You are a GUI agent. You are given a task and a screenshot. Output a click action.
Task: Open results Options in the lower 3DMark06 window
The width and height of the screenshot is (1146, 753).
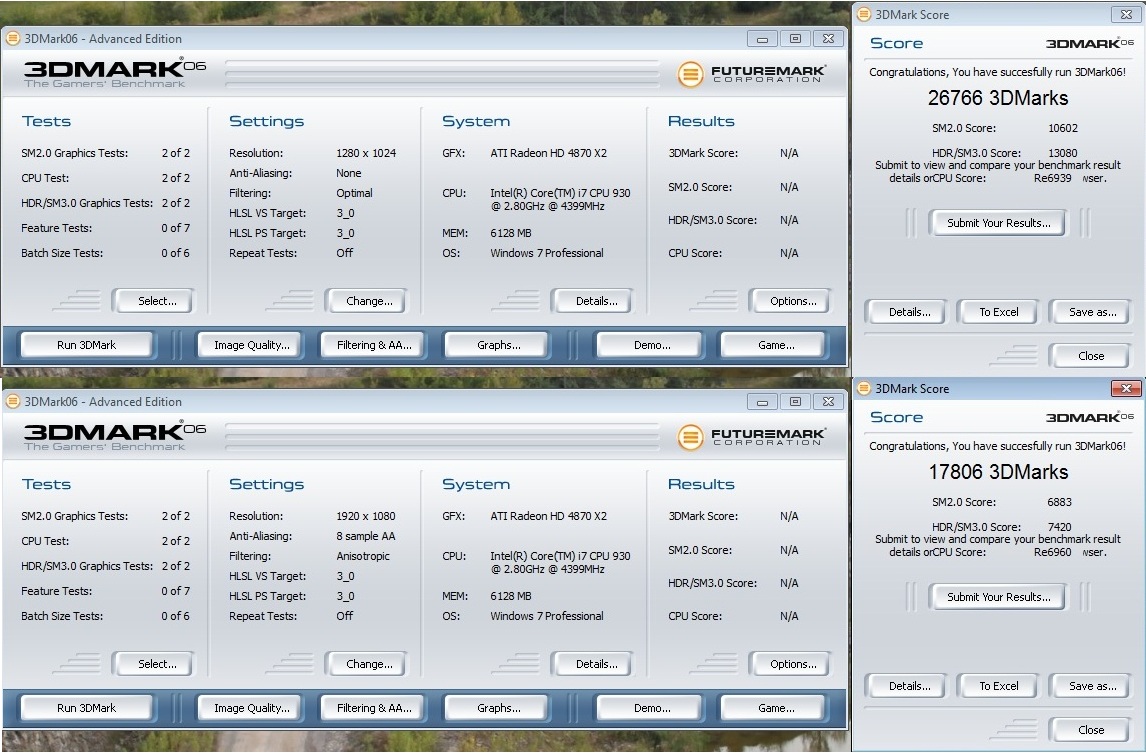793,664
